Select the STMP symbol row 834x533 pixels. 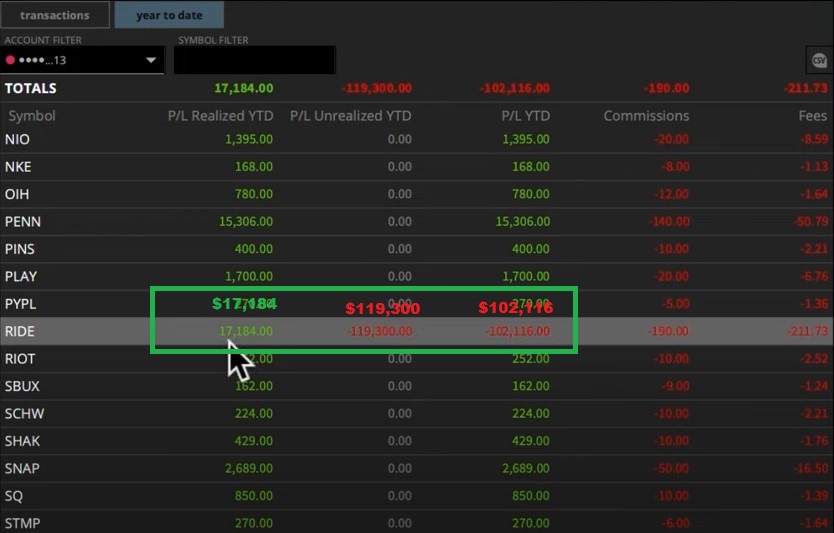(x=417, y=522)
